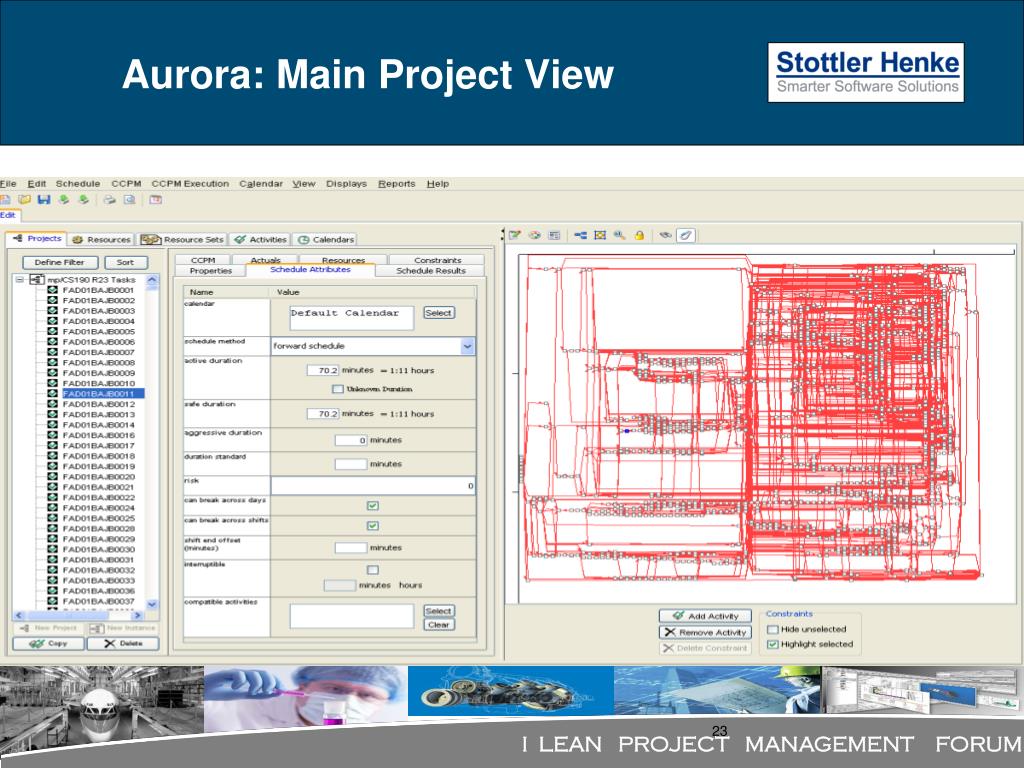1024x768 pixels.
Task: Collapse the mp/CS190 R23 Tasks tree node
Action: [x=20, y=280]
